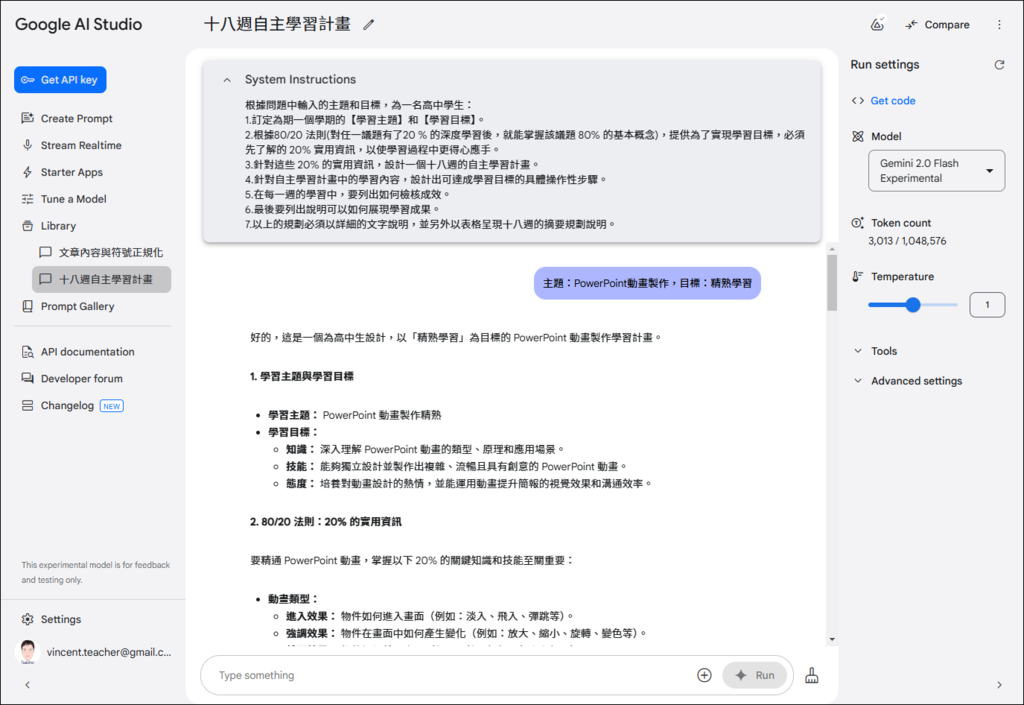Viewport: 1024px width, 705px height.
Task: Click the user account avatar
Action: 27,651
